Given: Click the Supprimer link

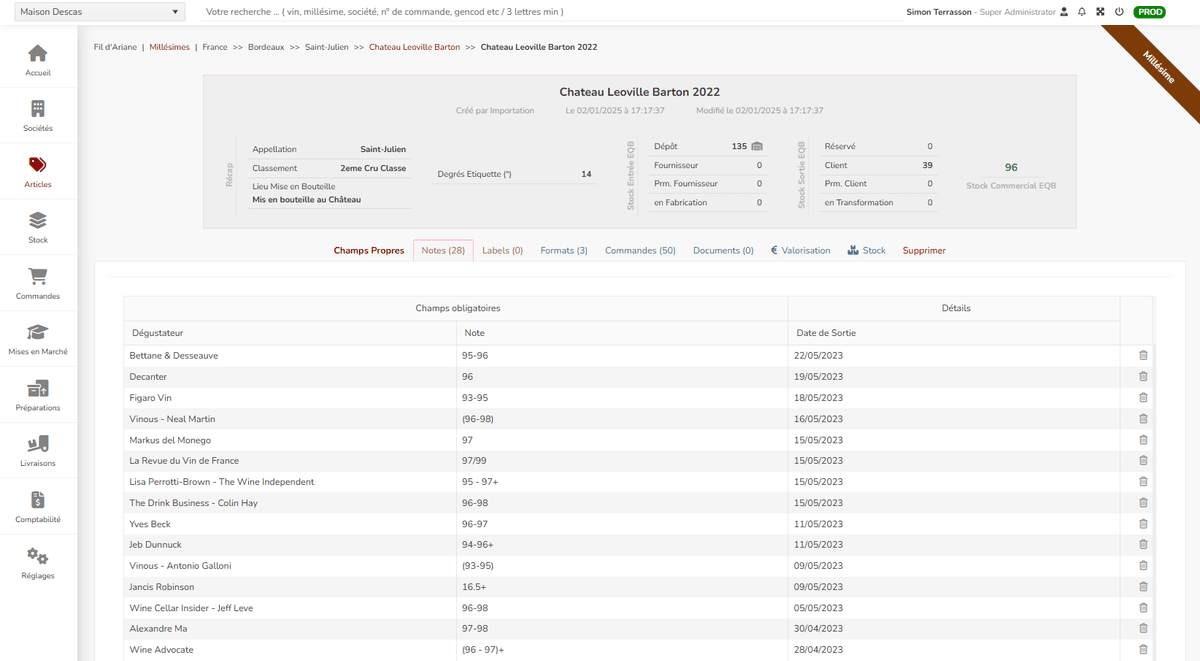Looking at the screenshot, I should coord(924,251).
